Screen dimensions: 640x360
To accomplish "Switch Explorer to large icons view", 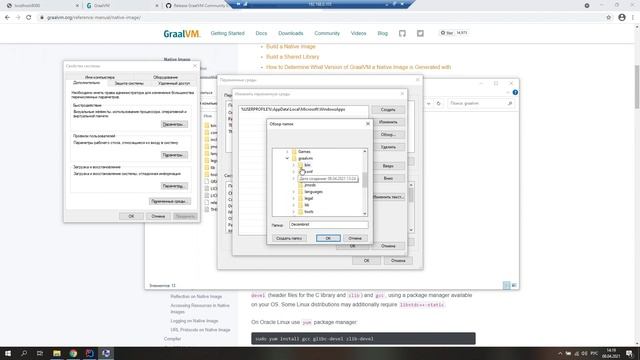I will [514, 285].
